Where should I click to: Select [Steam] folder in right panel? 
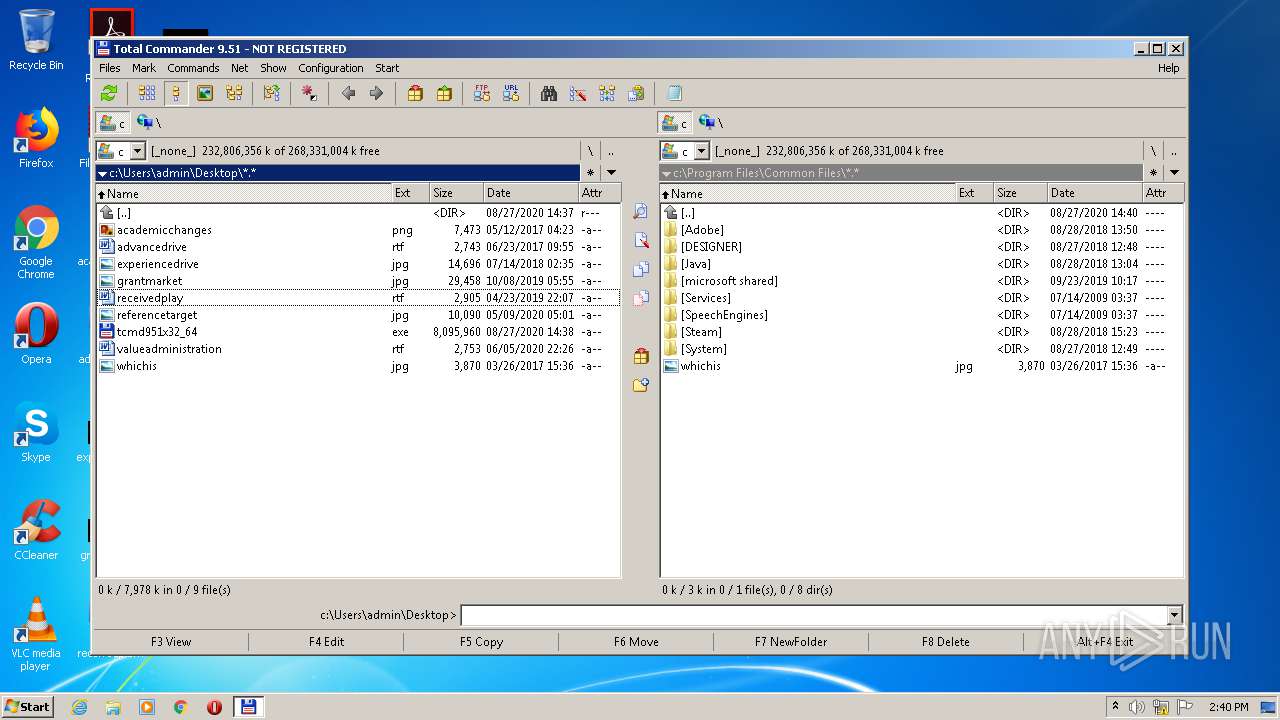(x=922, y=332)
